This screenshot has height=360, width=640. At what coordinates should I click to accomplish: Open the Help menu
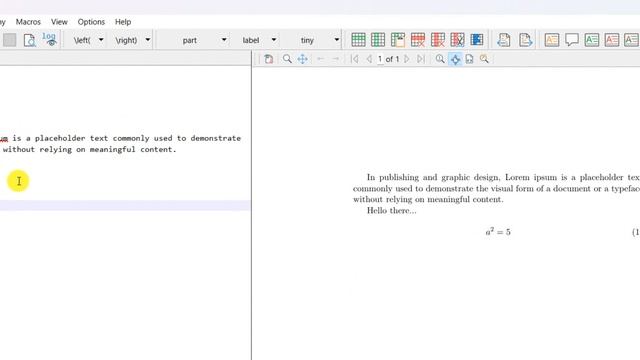[123, 22]
